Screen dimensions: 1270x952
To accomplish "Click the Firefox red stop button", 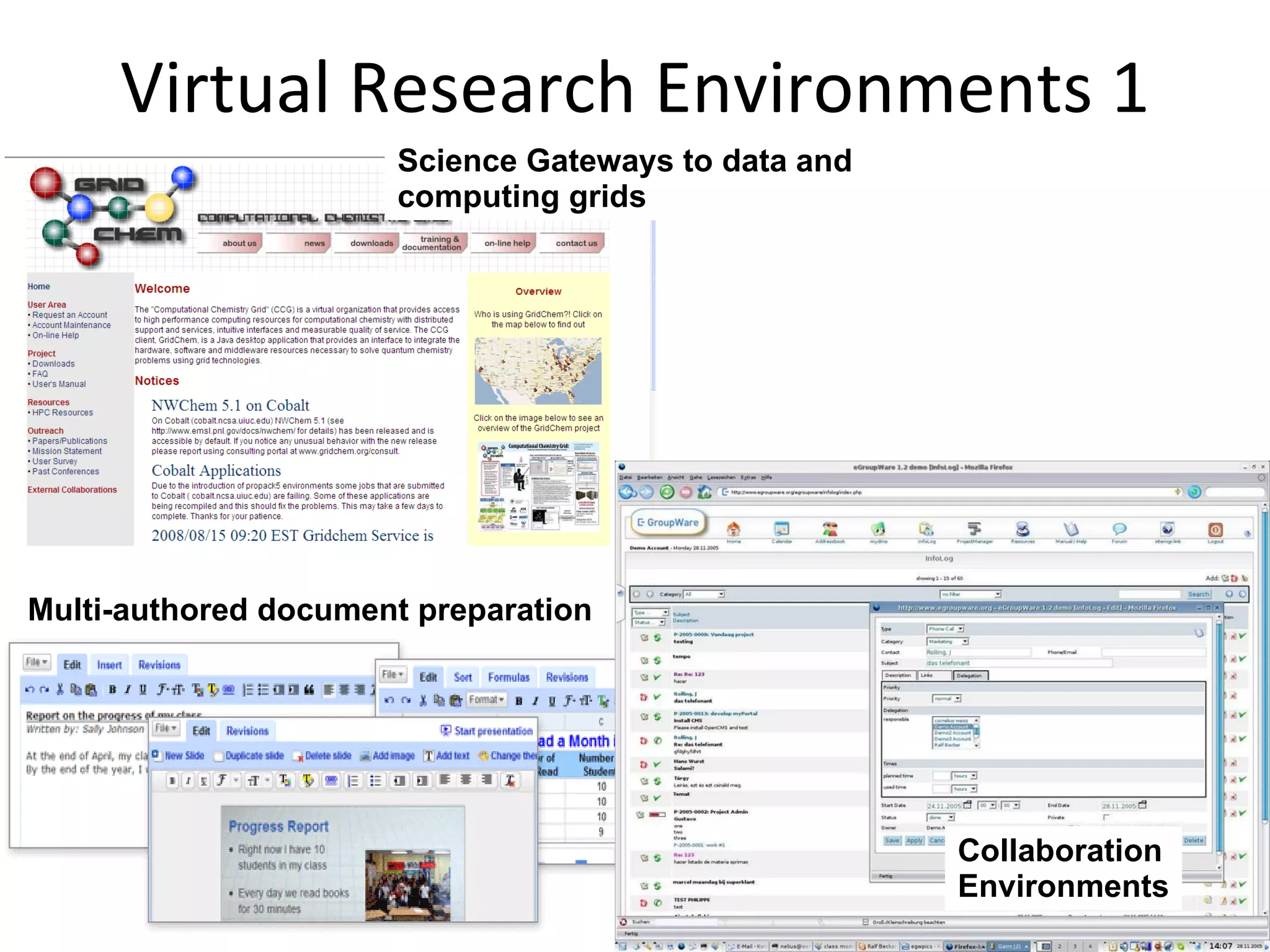I will [685, 492].
